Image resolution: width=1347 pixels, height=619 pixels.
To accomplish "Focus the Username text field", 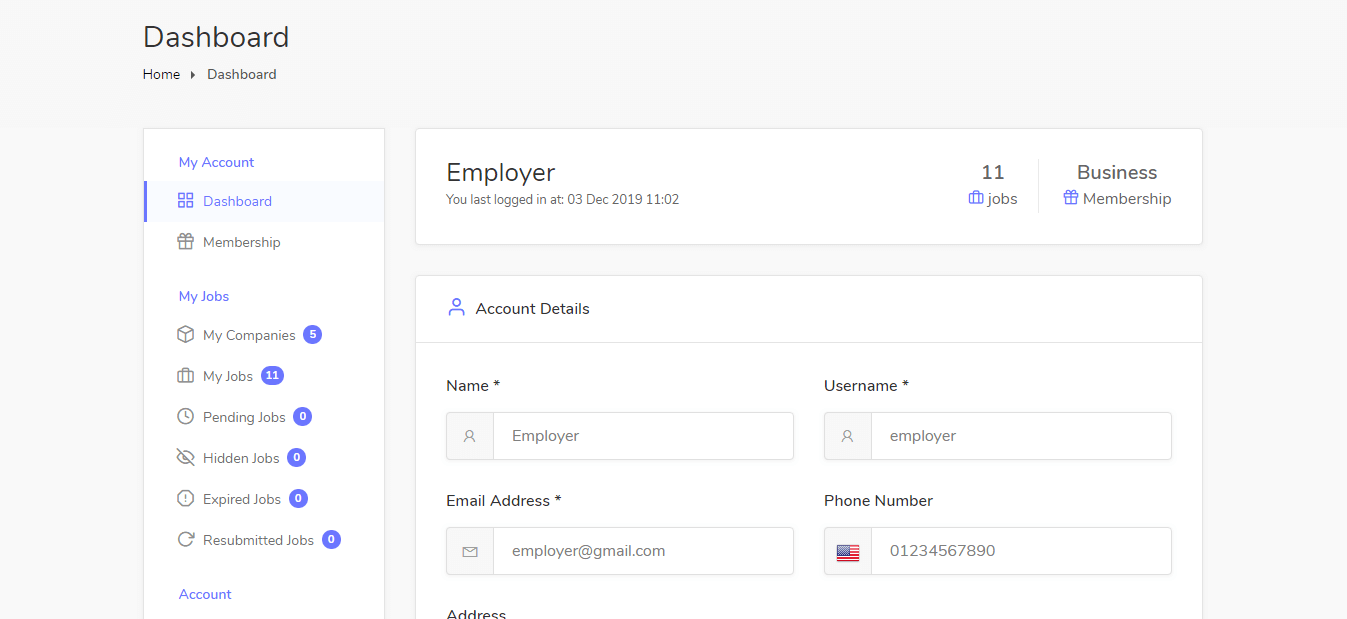I will point(1020,436).
